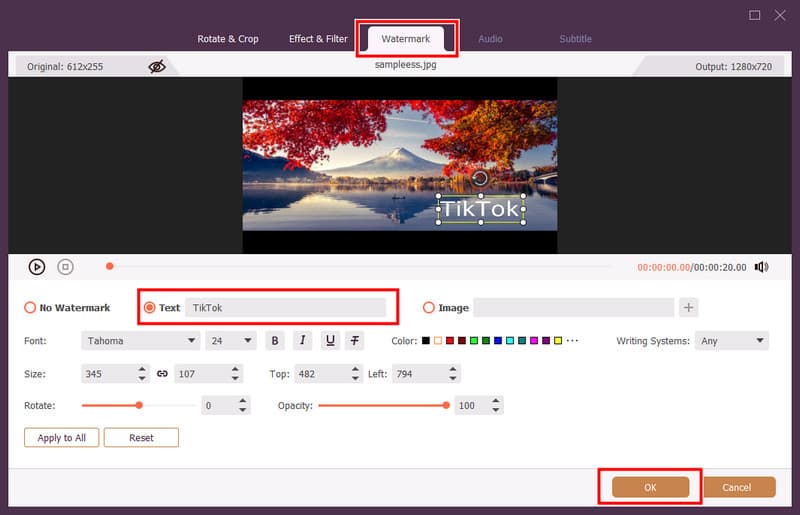The height and width of the screenshot is (515, 800).
Task: Select the Image watermark radio button
Action: (x=430, y=308)
